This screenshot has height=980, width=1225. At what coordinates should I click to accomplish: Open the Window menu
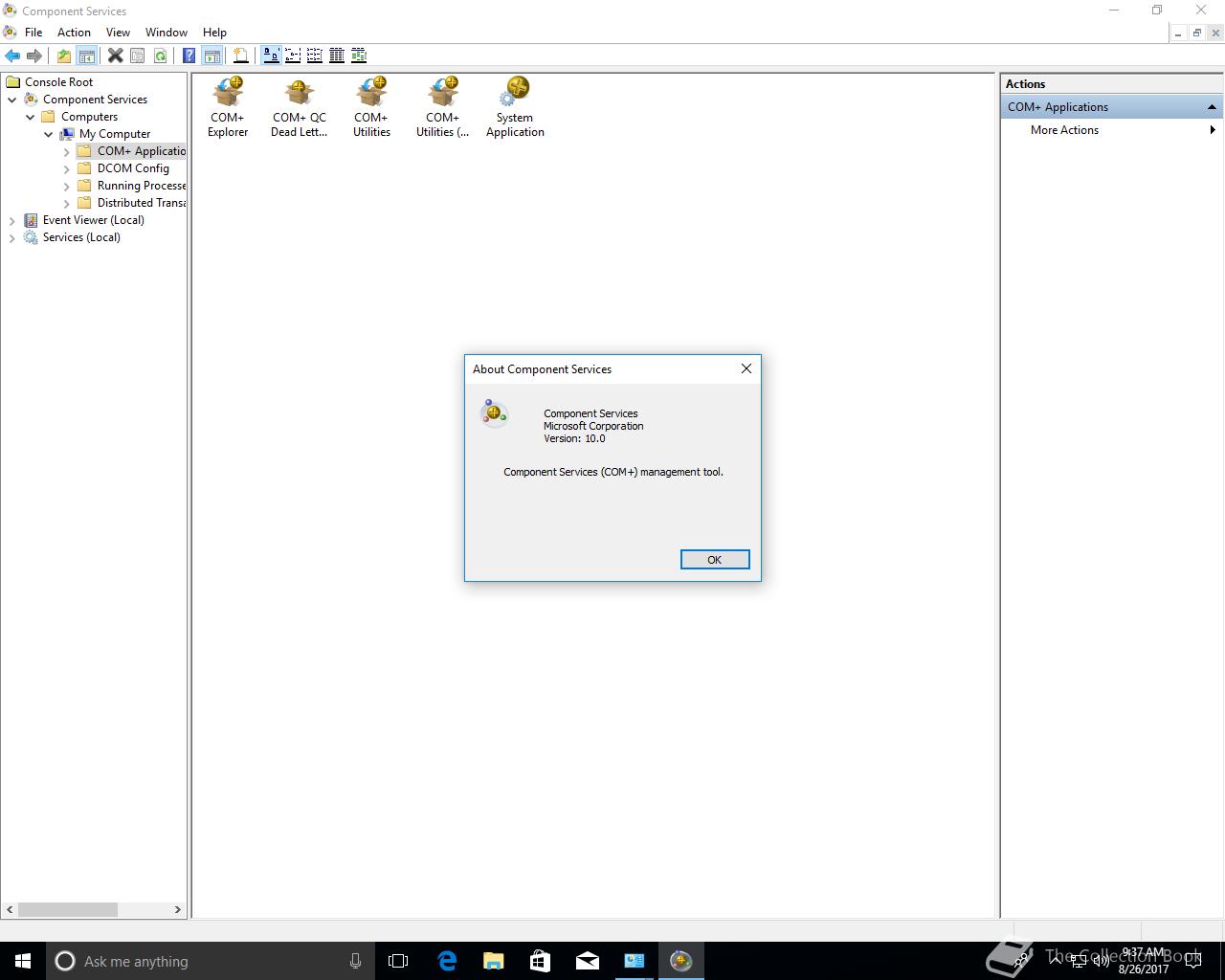[167, 32]
